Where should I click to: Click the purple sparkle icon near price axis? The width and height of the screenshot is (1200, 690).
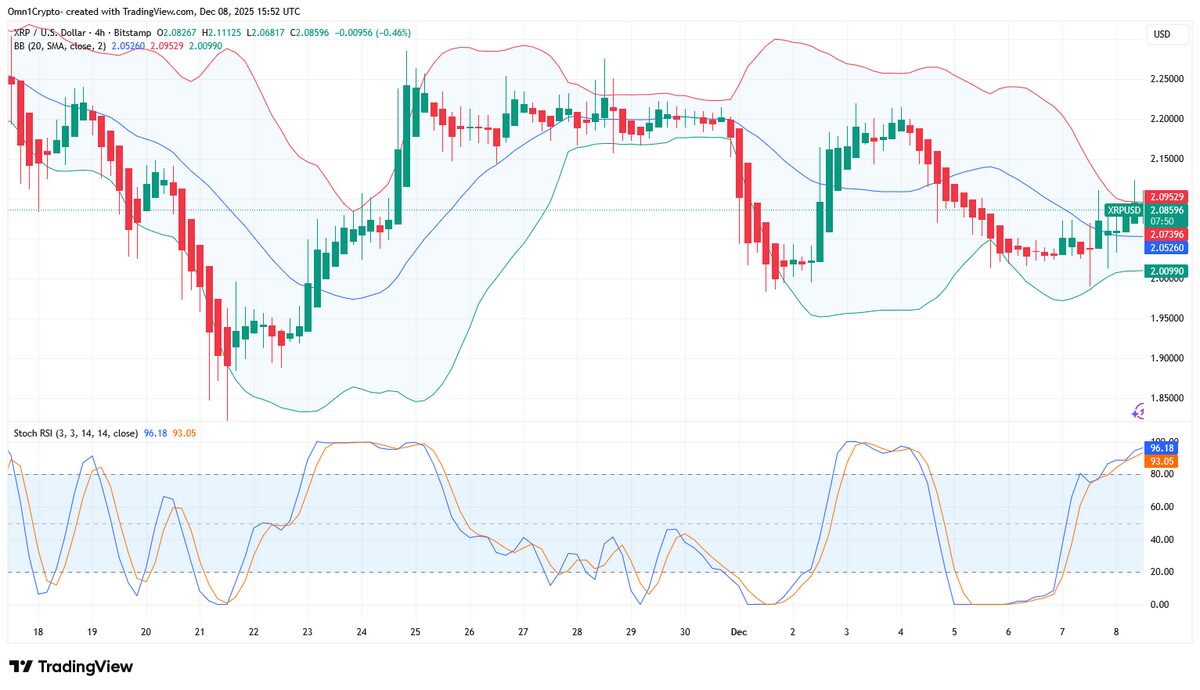point(1138,412)
